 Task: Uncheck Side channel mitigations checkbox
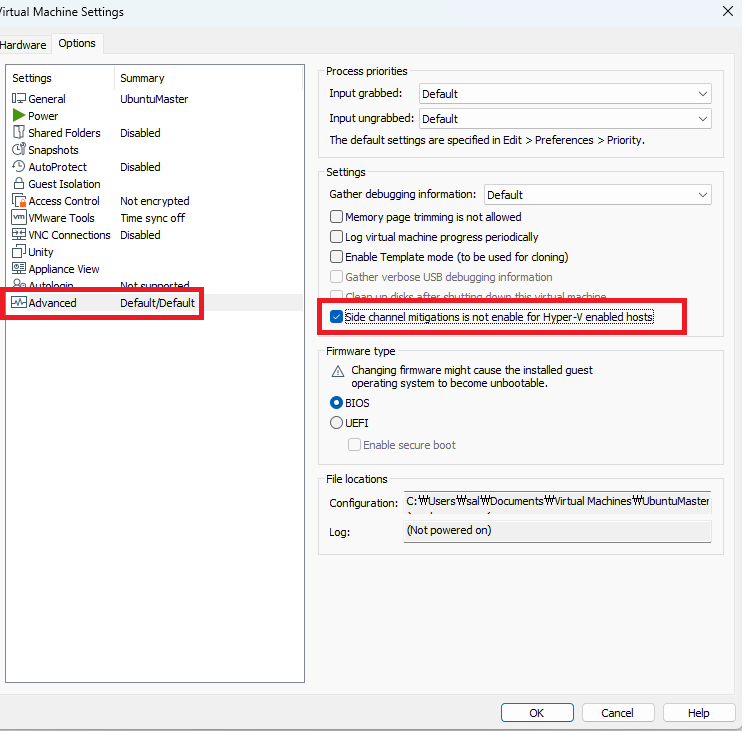point(336,316)
